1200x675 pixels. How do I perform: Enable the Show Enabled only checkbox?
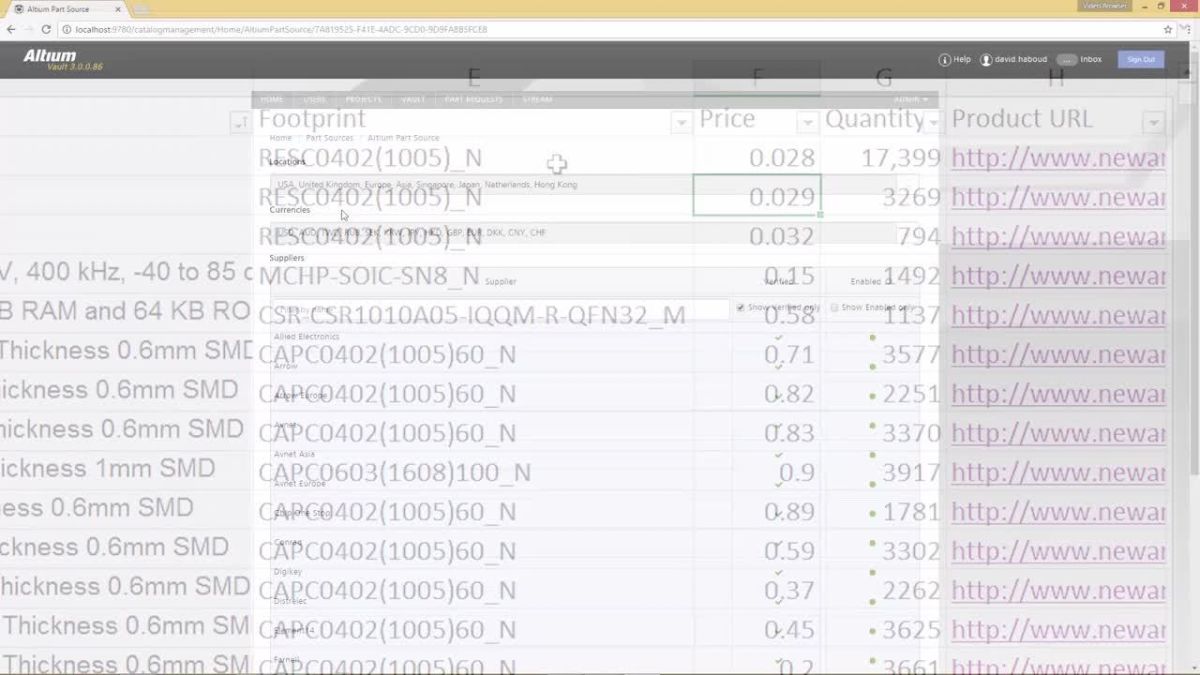tap(835, 308)
